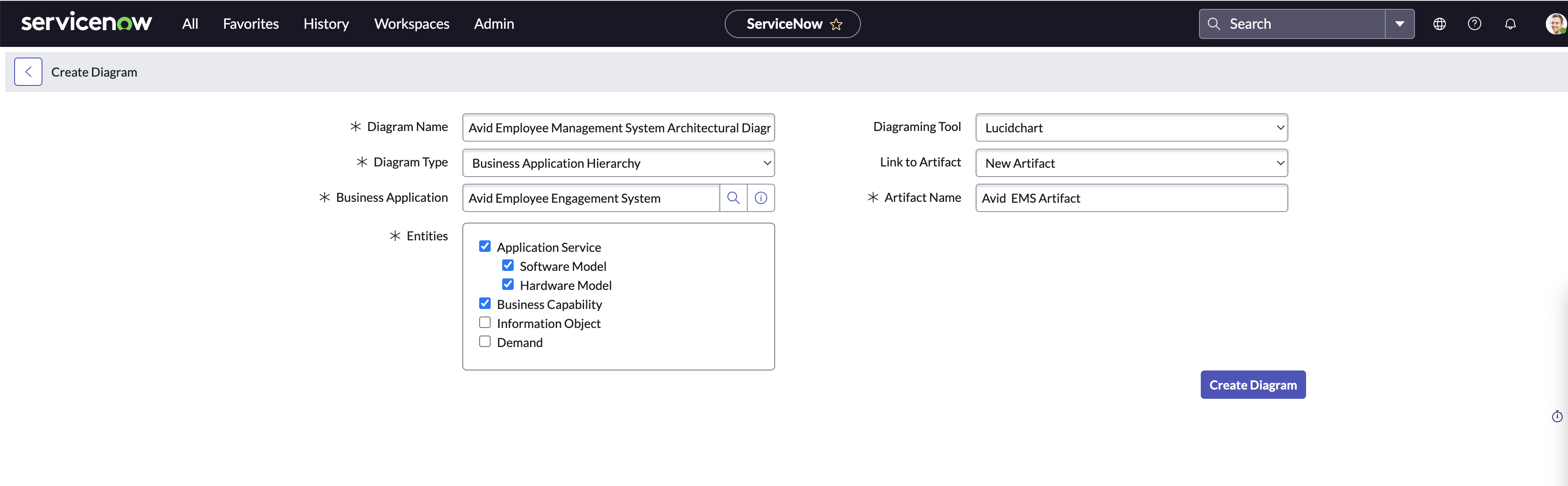This screenshot has width=1568, height=486.
Task: Click the Software Model label
Action: click(562, 266)
